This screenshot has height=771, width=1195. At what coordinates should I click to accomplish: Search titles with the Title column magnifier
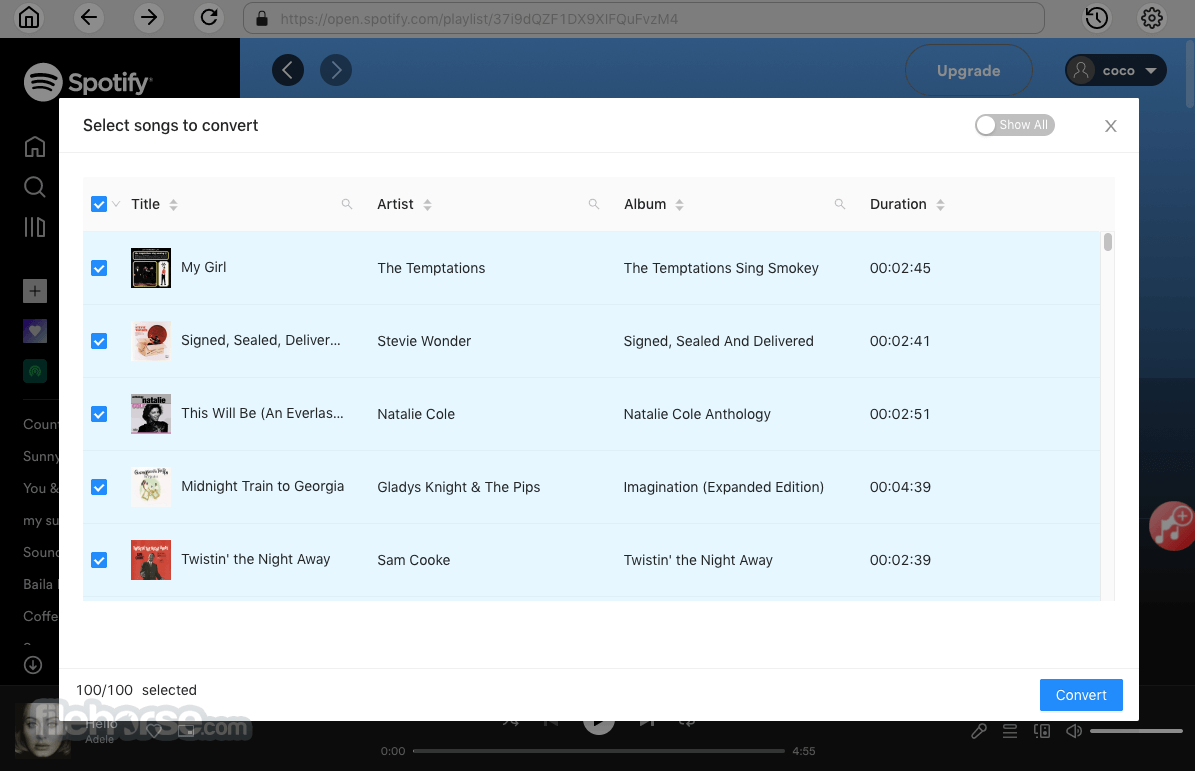pyautogui.click(x=347, y=204)
